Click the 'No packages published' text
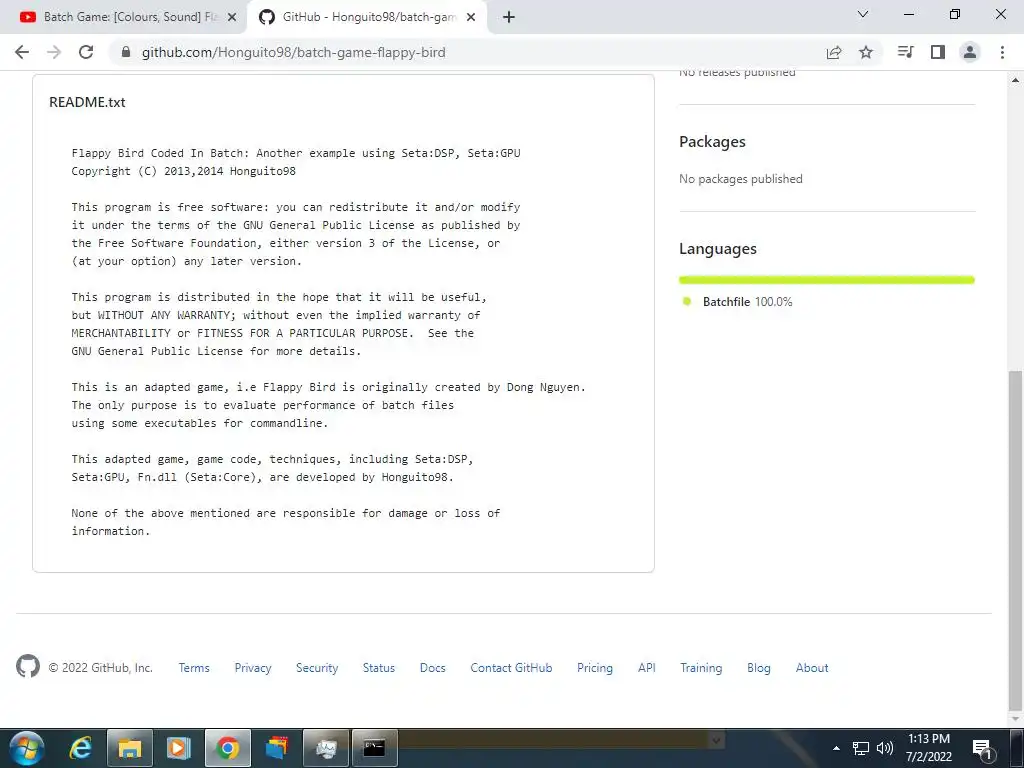The width and height of the screenshot is (1024, 768). pos(741,179)
